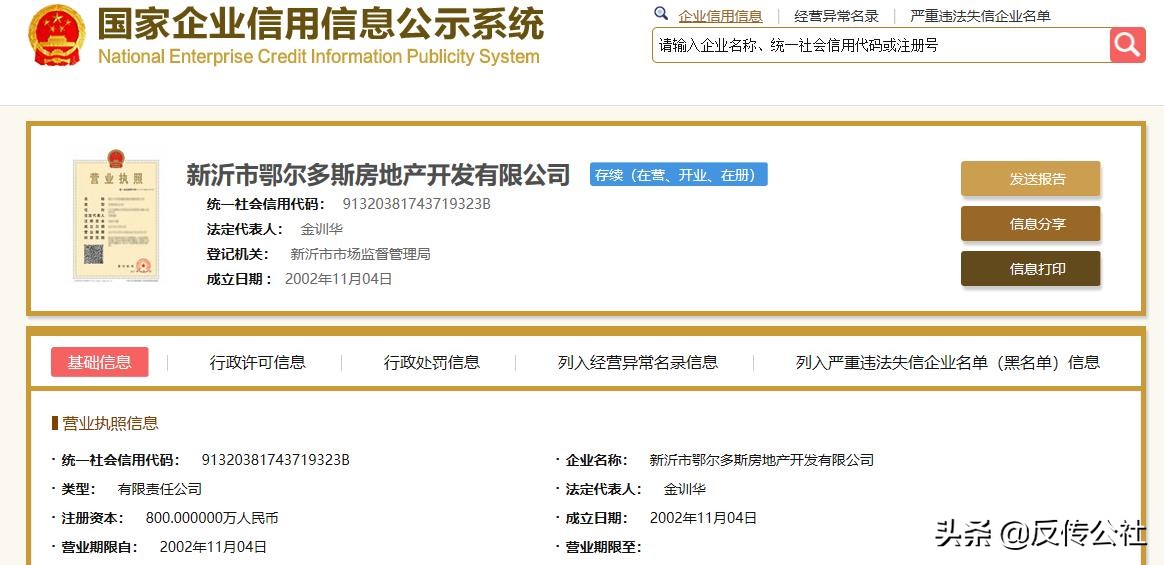Click the header legal representative 金训华
The height and width of the screenshot is (565, 1164).
tap(321, 229)
